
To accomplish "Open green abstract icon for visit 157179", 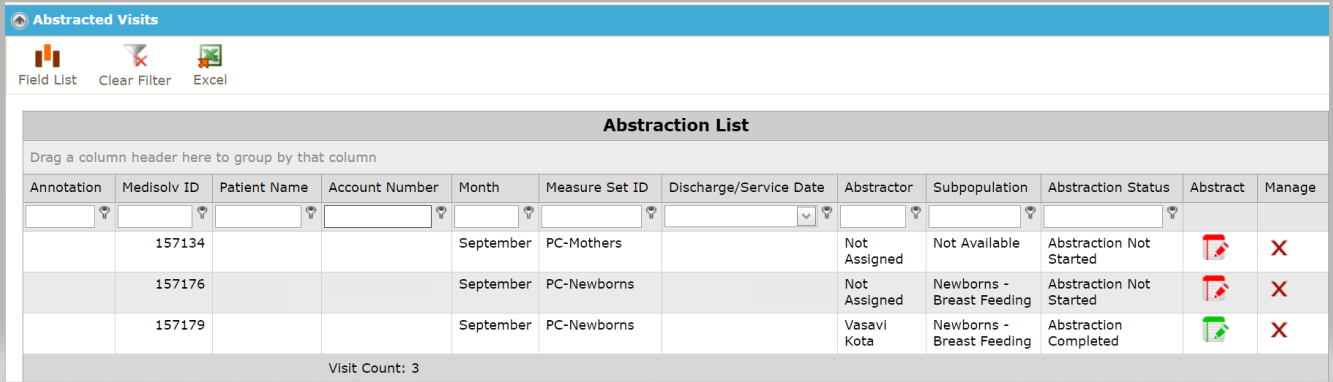I will coord(1215,330).
